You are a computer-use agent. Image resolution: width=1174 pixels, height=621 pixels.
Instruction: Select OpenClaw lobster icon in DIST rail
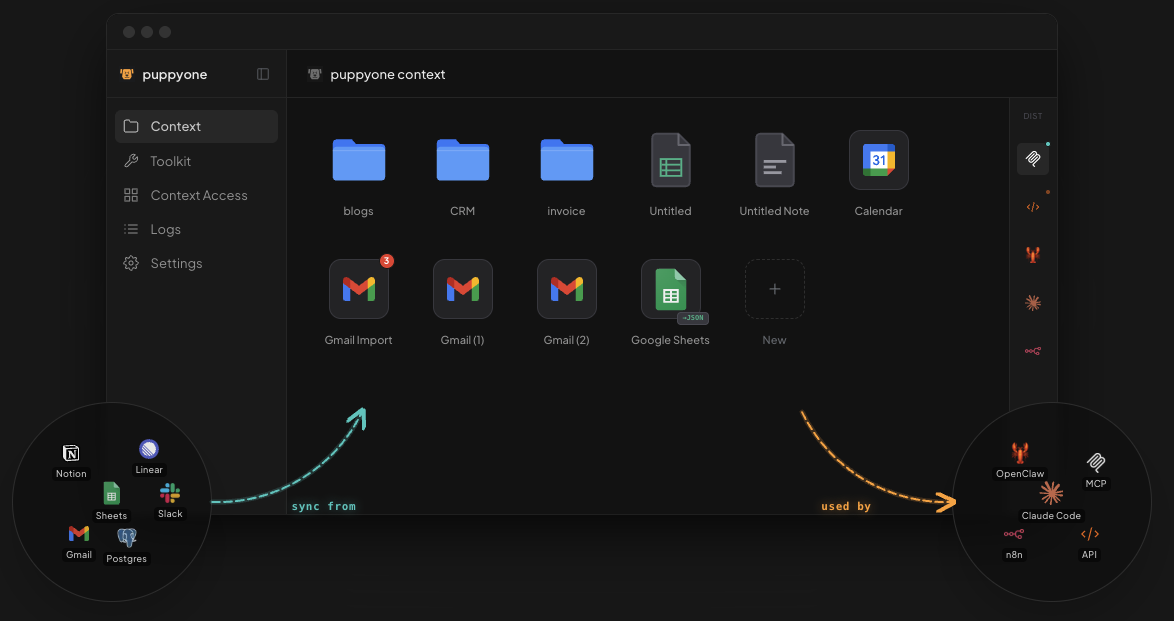pos(1032,255)
